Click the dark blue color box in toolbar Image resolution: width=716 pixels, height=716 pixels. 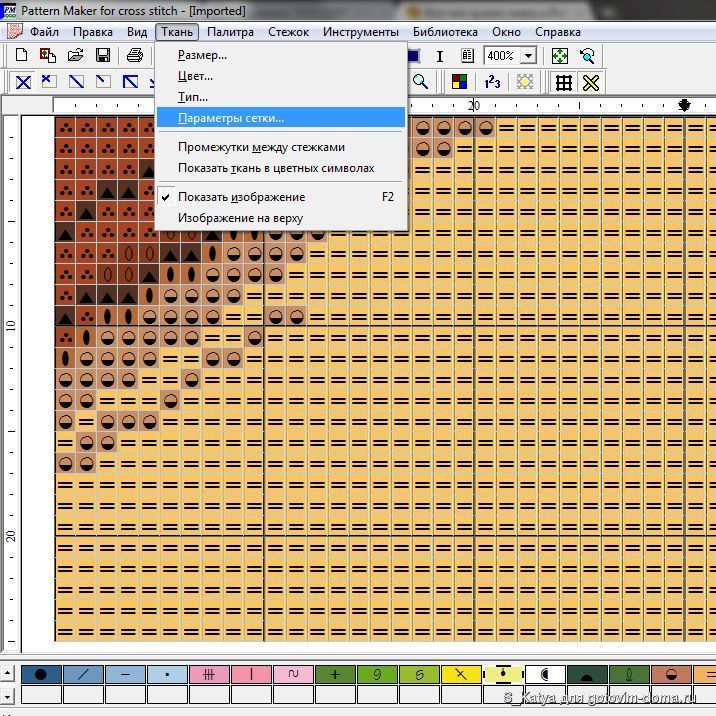pyautogui.click(x=414, y=56)
